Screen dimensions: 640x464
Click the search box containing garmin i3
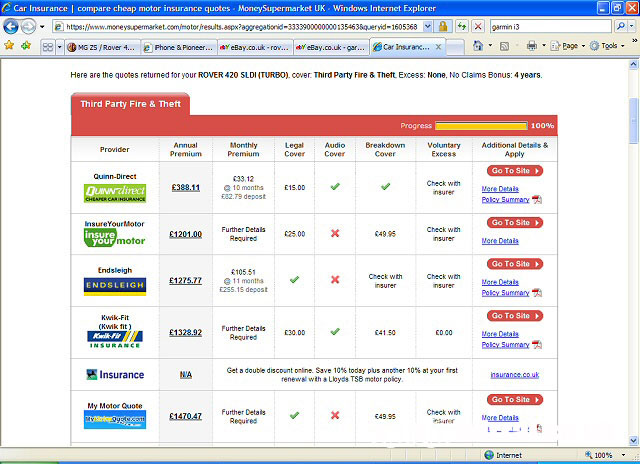[x=550, y=27]
